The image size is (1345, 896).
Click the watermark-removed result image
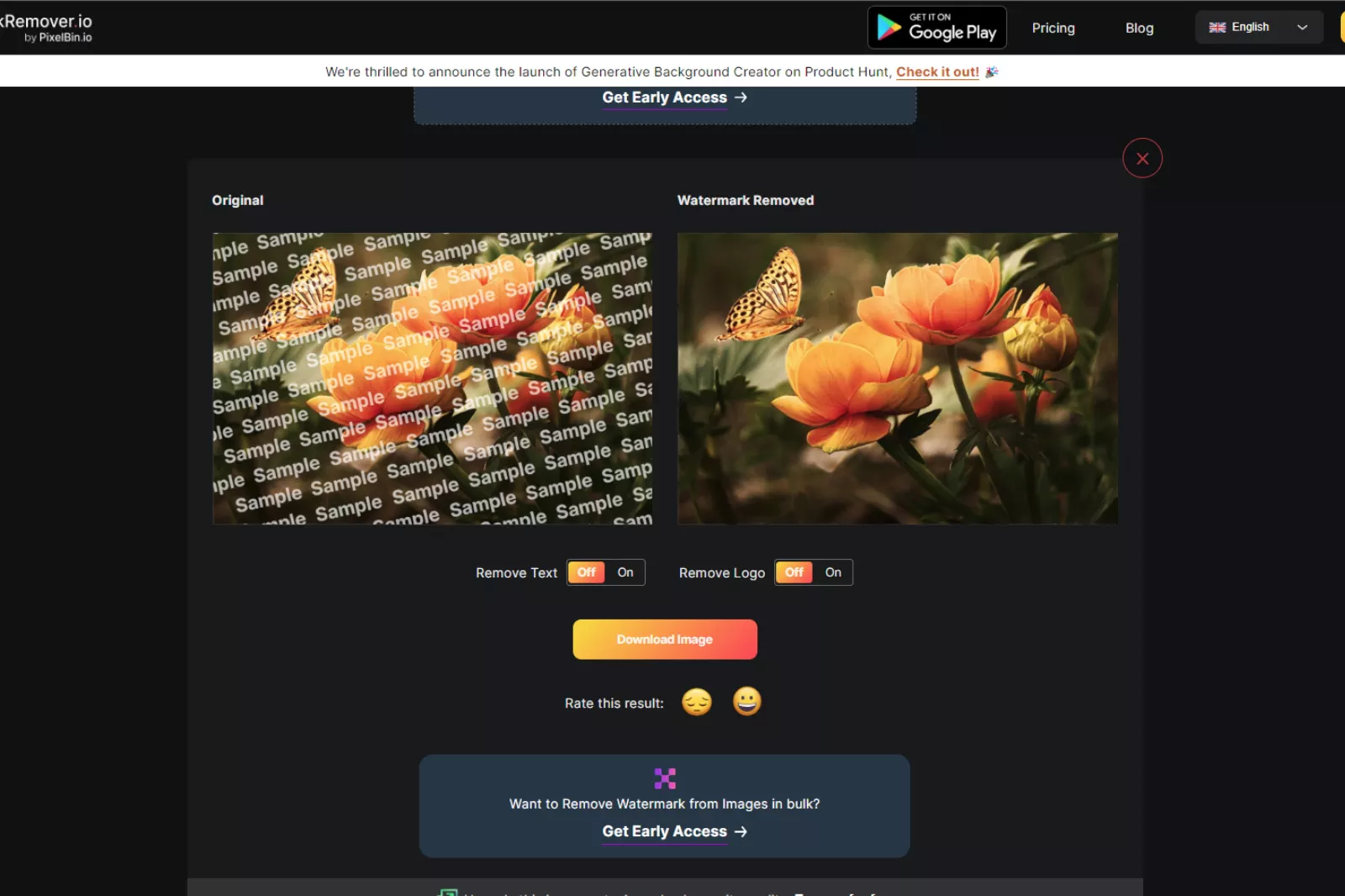898,379
